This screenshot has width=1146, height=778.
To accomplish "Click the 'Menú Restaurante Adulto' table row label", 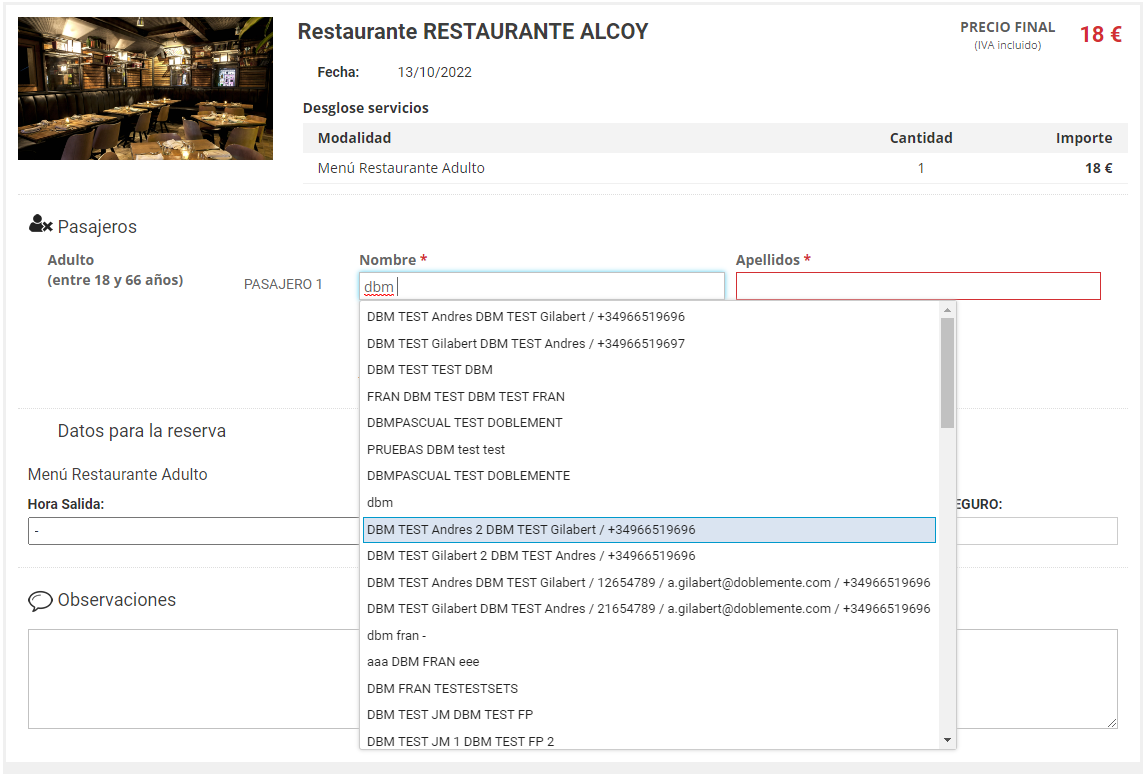I will [x=401, y=168].
